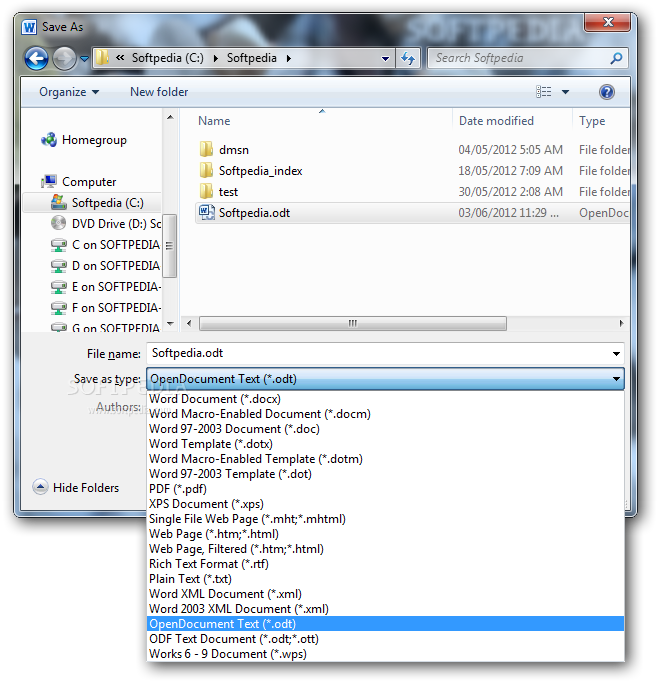Image resolution: width=658 pixels, height=684 pixels.
Task: Click the Hide Folders button
Action: pyautogui.click(x=76, y=487)
